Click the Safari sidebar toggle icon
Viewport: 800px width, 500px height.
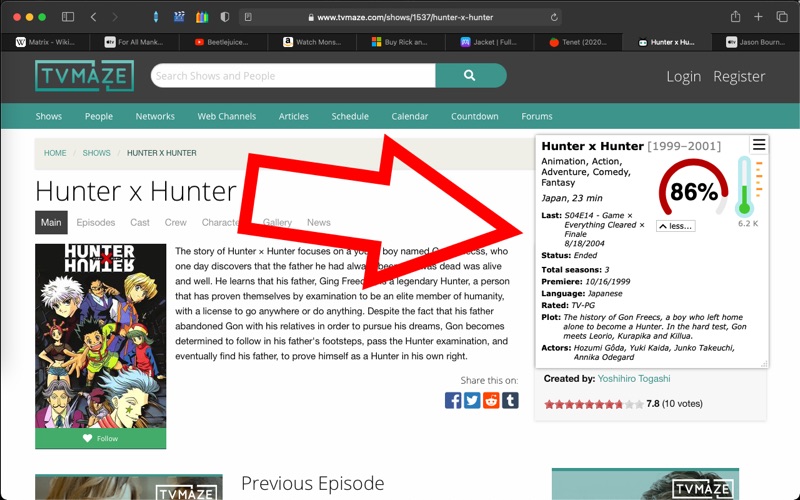click(68, 17)
